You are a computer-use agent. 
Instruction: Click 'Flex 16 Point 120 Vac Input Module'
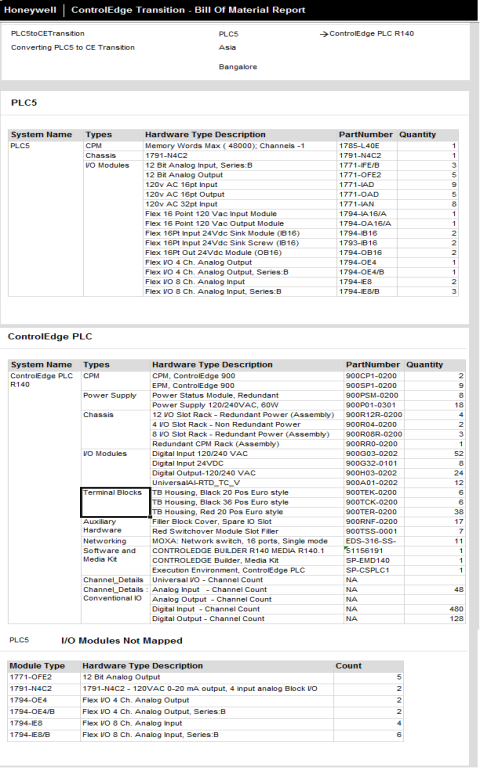[x=211, y=214]
